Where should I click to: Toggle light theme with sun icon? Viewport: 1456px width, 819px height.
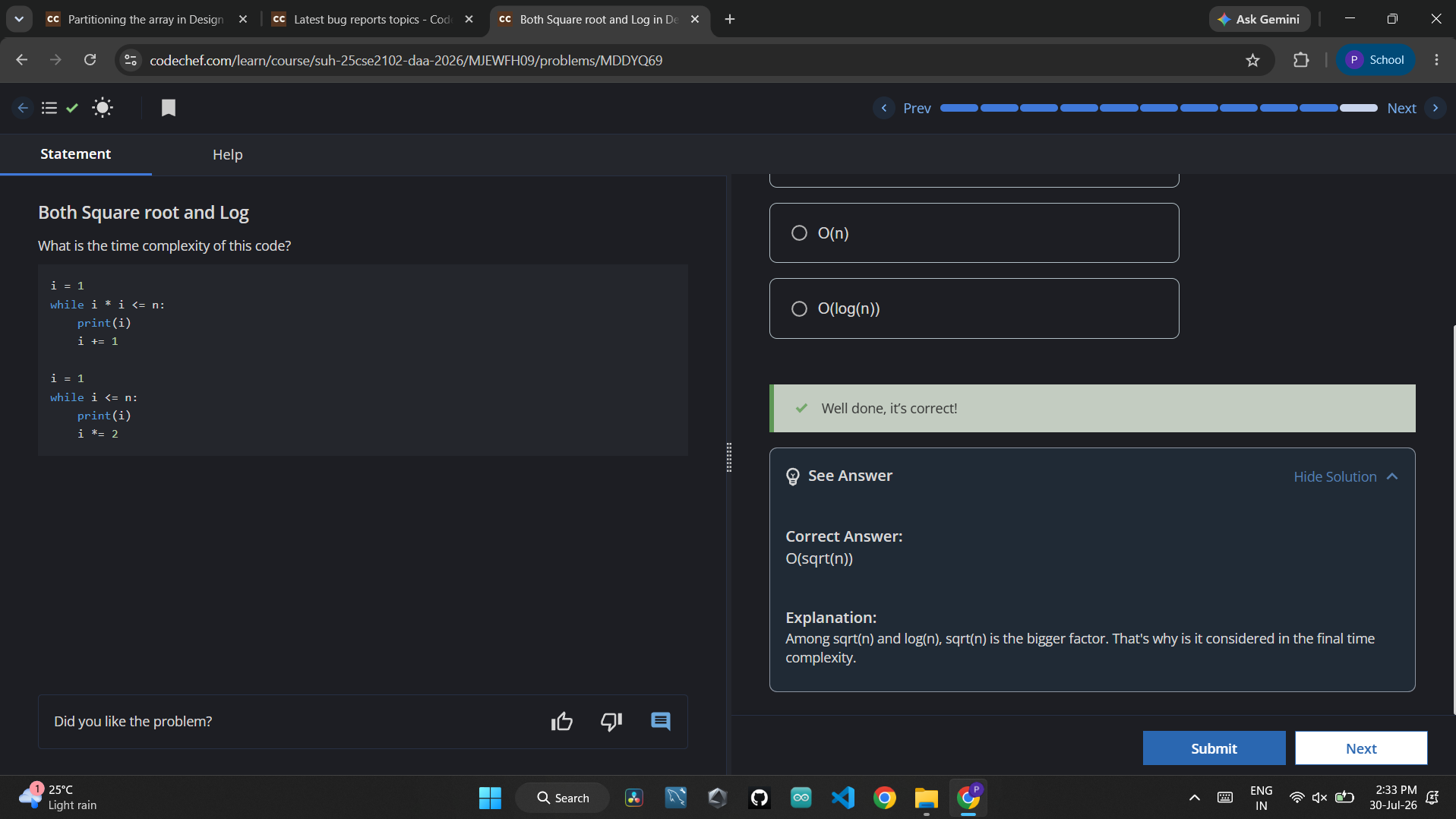[103, 108]
